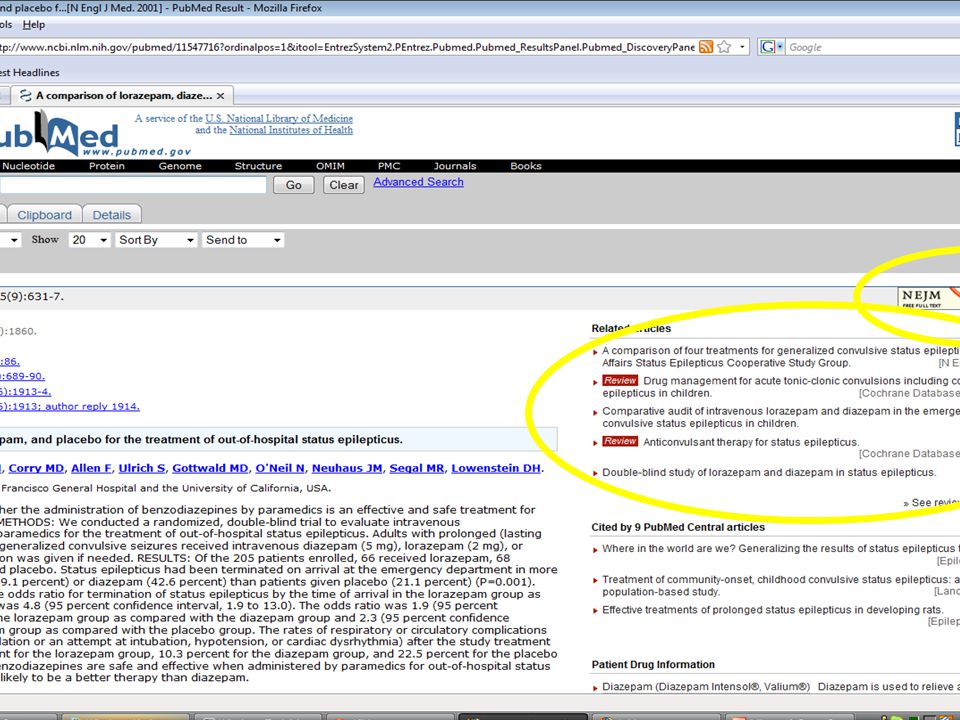
Task: Open 'Treatment of community-onset, childhood convulsive' article
Action: pyautogui.click(x=781, y=585)
